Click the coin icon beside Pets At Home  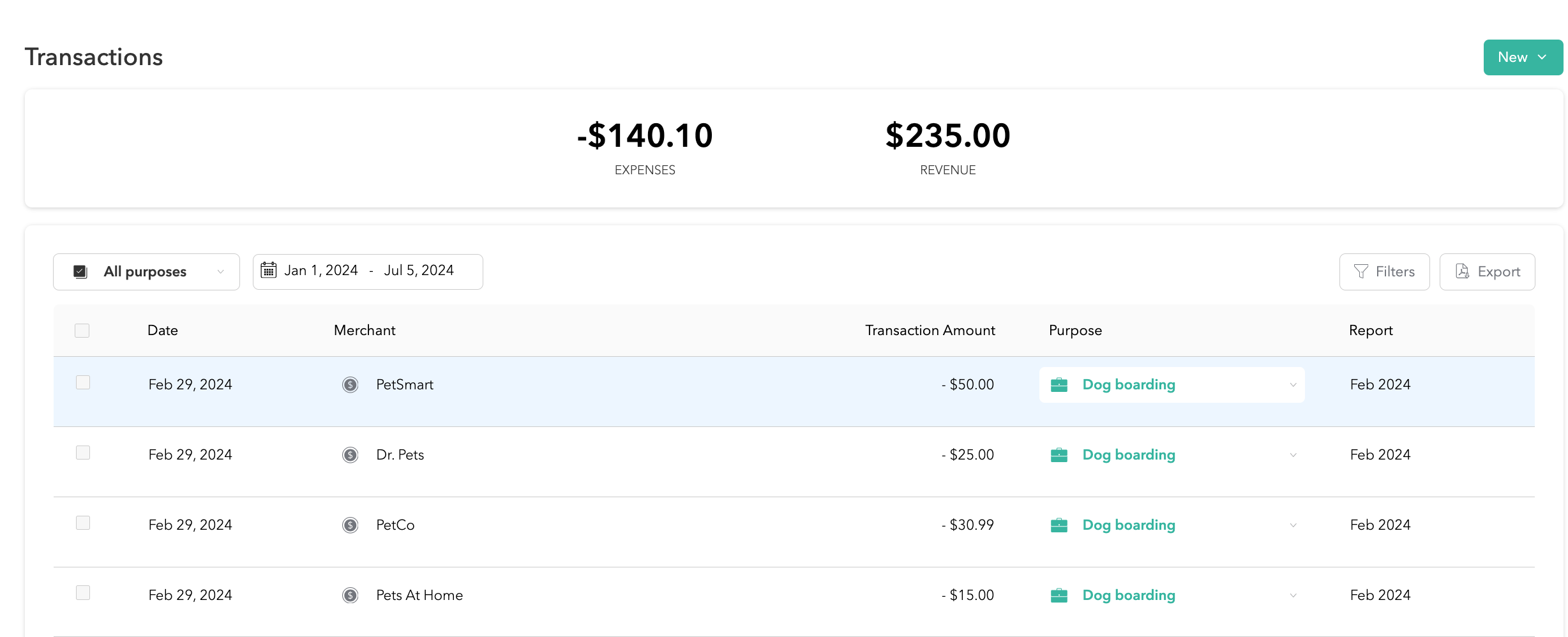pos(350,596)
